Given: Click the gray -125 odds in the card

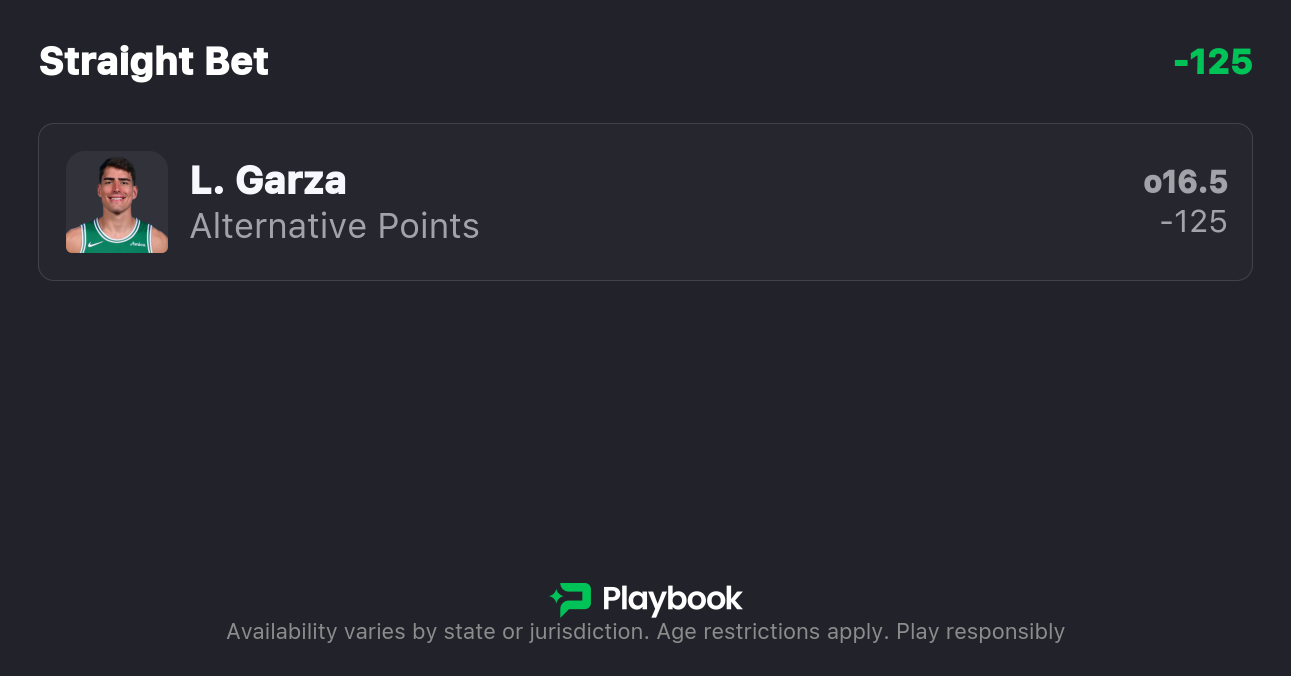Looking at the screenshot, I should point(1193,222).
